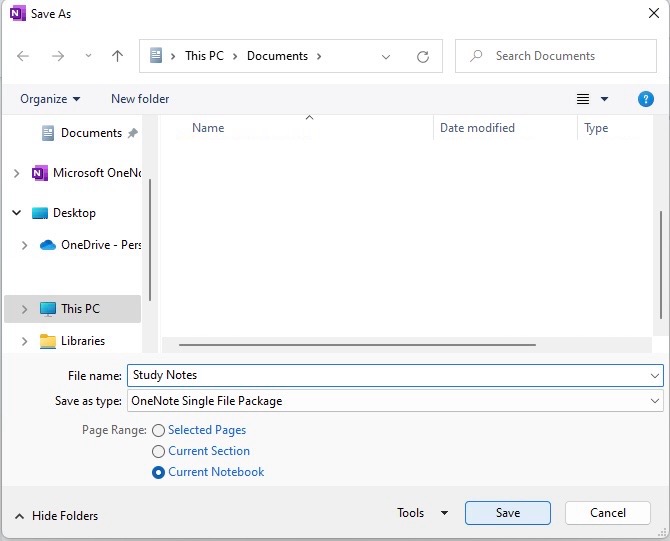Open previous locations dropdown in address bar

(x=385, y=57)
